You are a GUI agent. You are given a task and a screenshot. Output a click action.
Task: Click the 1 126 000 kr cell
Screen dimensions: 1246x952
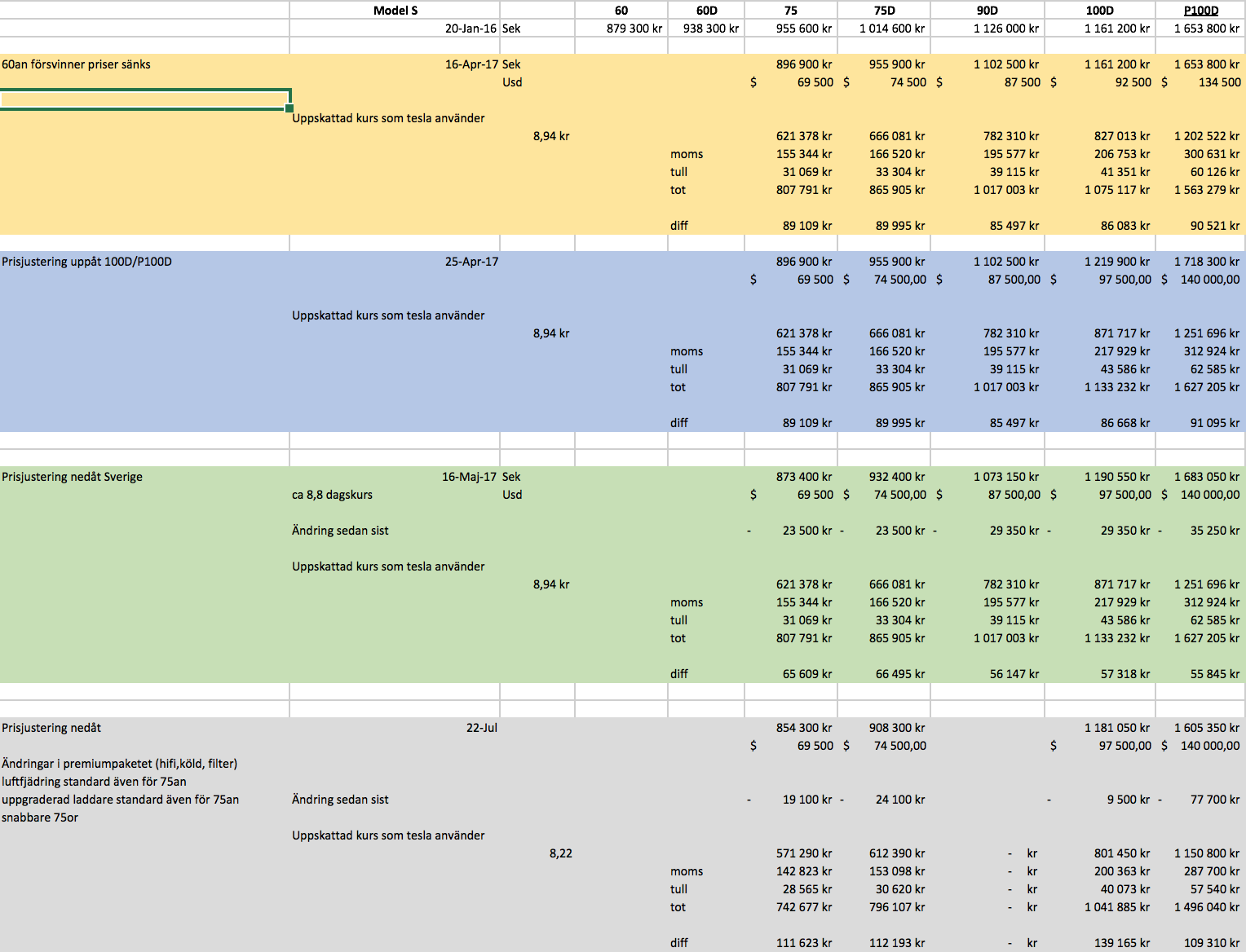click(x=1005, y=29)
